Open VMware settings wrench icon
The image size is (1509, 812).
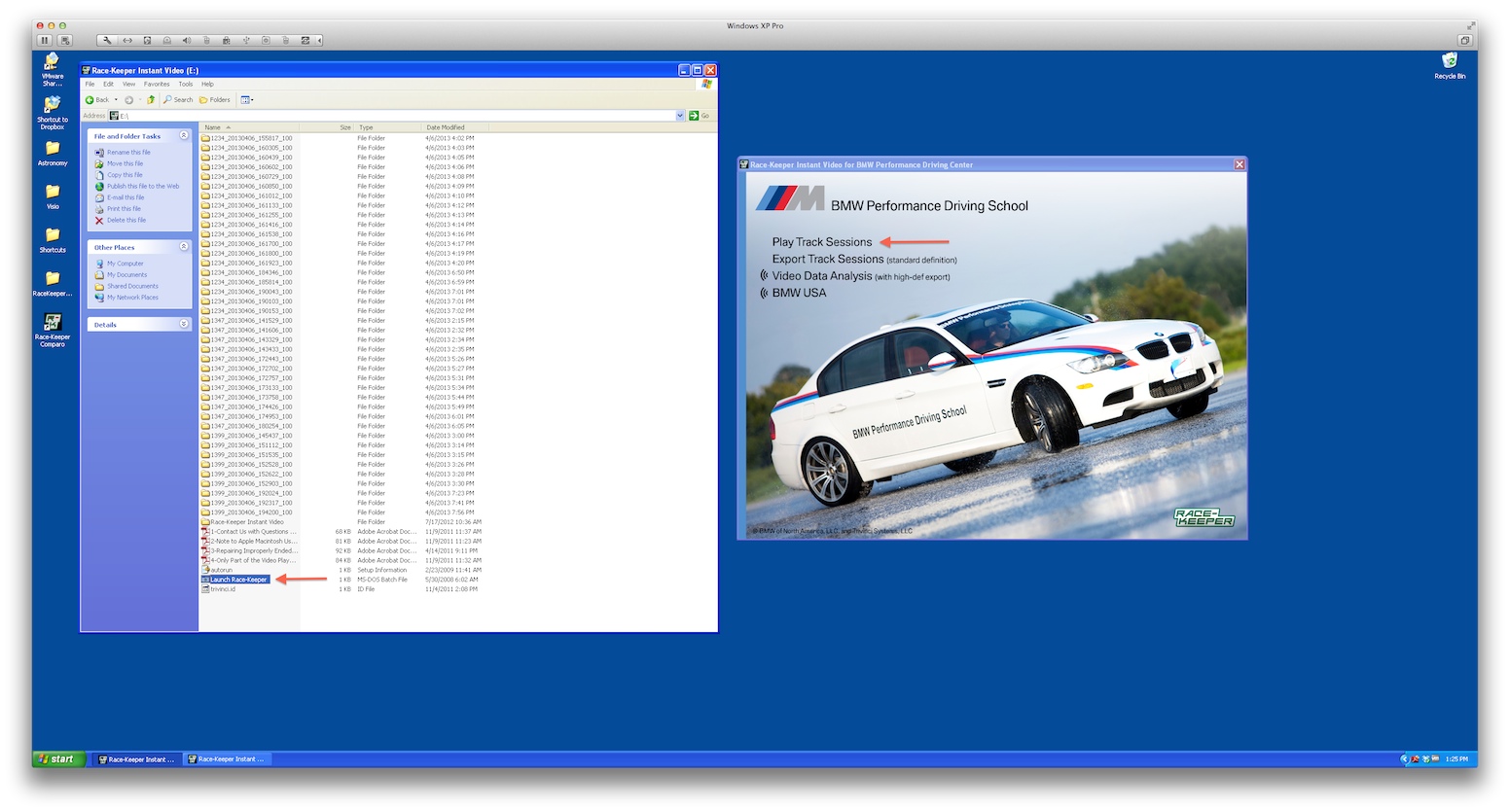(x=106, y=40)
